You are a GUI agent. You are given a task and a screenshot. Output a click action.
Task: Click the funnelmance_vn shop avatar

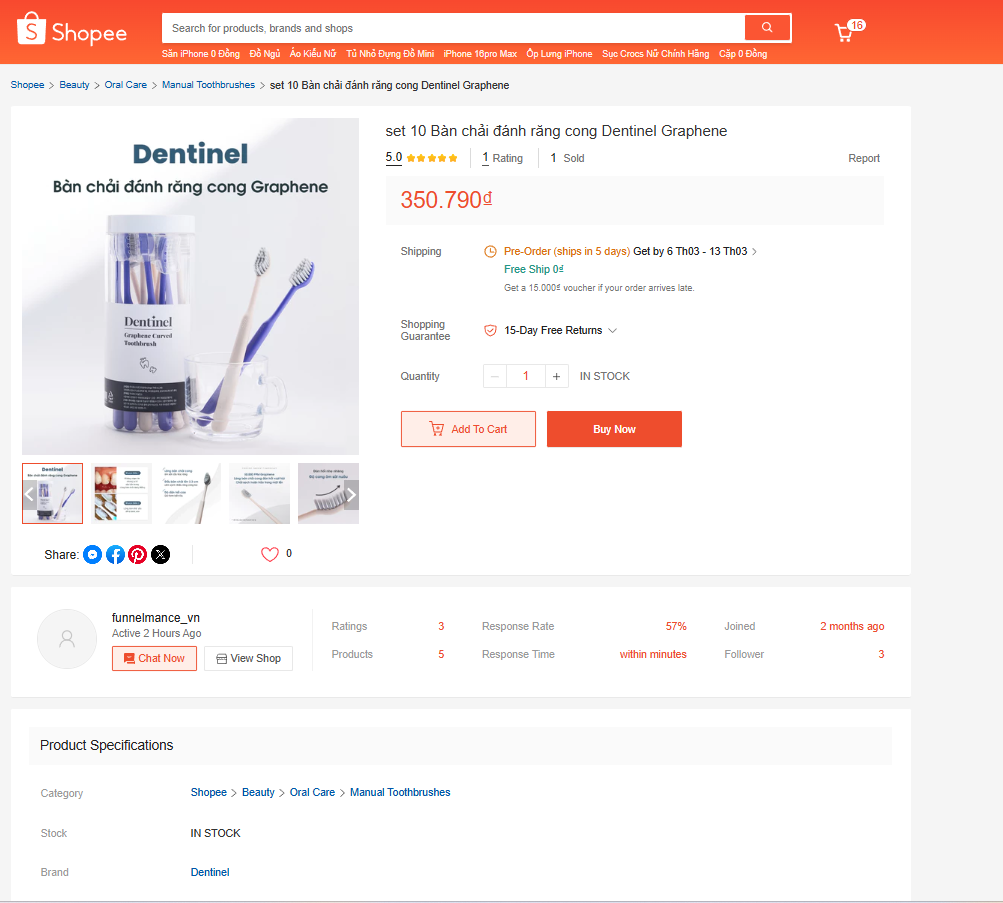click(67, 638)
